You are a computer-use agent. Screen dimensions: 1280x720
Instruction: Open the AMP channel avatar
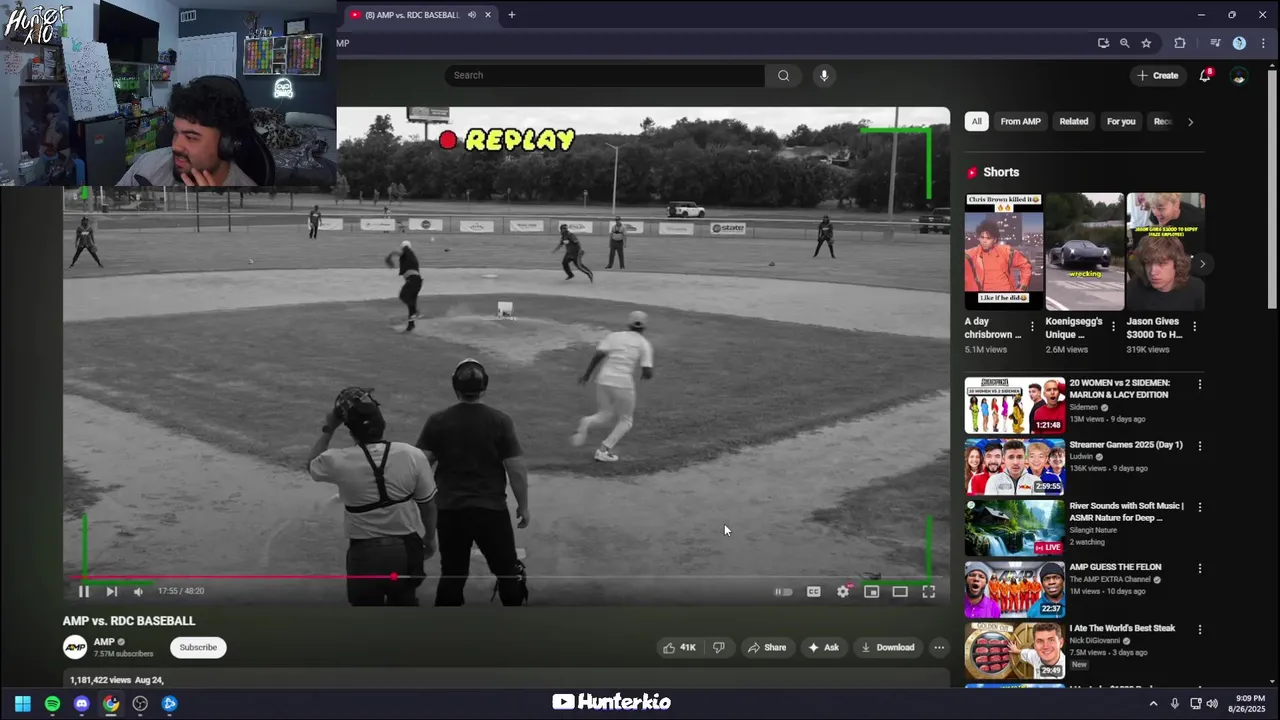(75, 647)
